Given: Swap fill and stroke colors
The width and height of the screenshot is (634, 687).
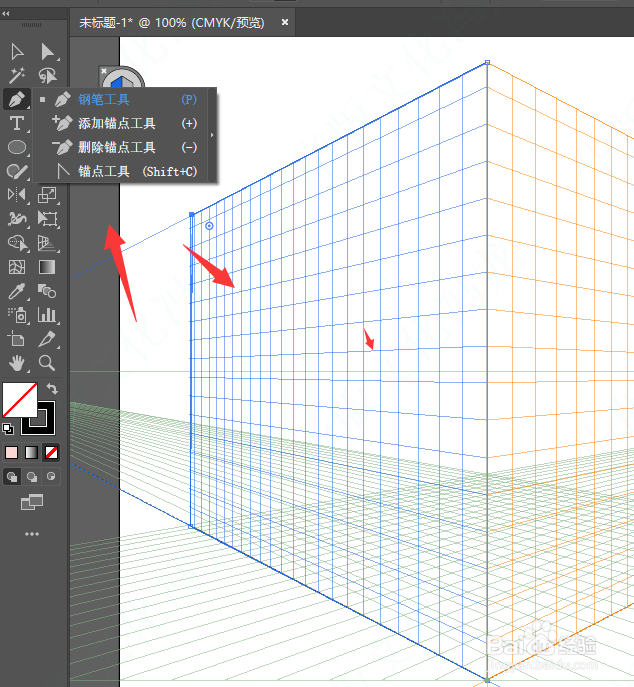Looking at the screenshot, I should [52, 389].
